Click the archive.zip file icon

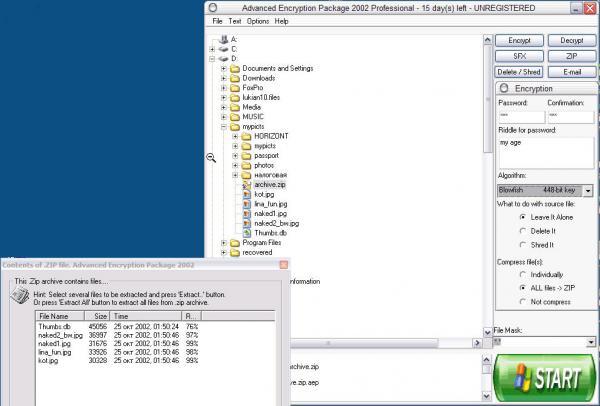pyautogui.click(x=247, y=185)
